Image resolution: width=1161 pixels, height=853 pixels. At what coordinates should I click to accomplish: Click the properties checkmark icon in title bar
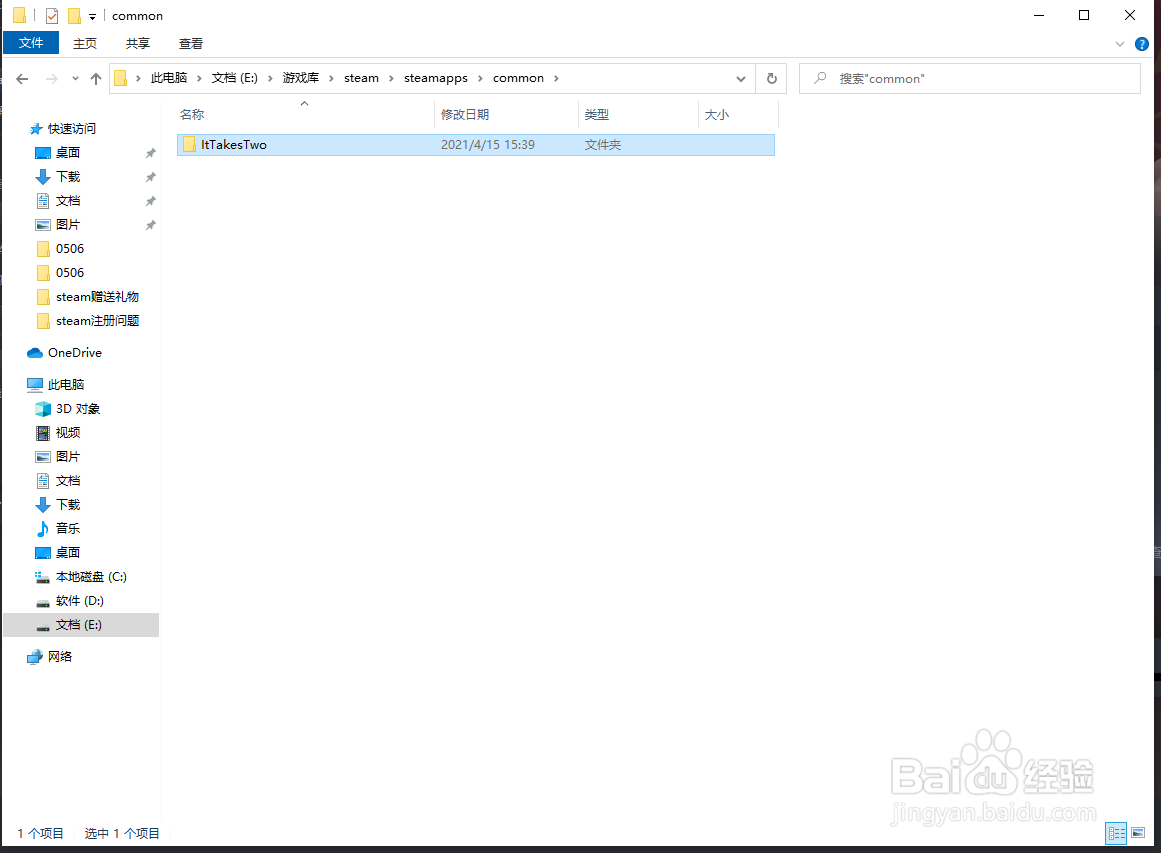pyautogui.click(x=52, y=16)
